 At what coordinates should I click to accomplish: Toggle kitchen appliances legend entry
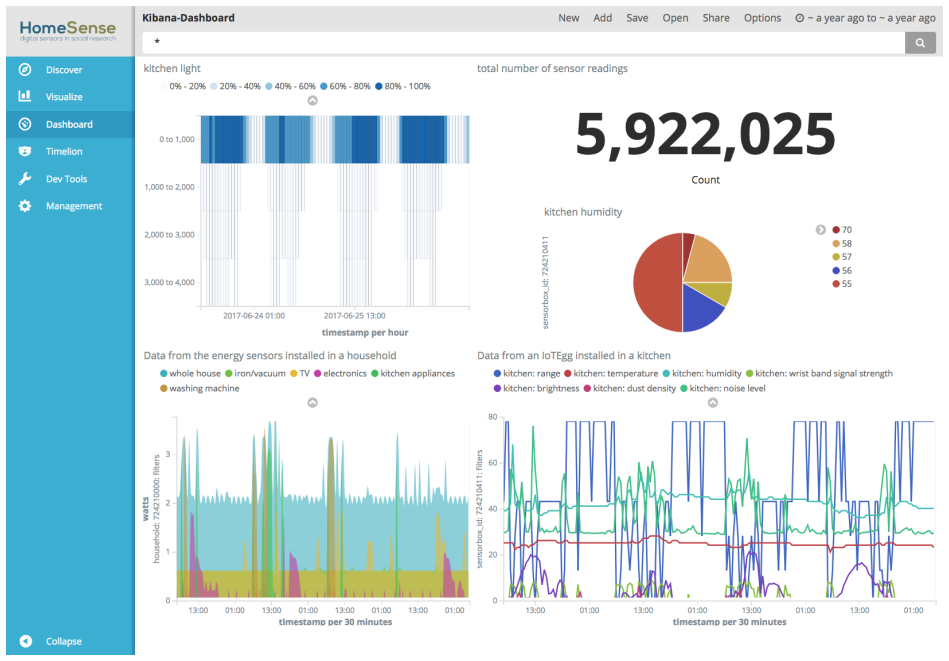click(413, 373)
